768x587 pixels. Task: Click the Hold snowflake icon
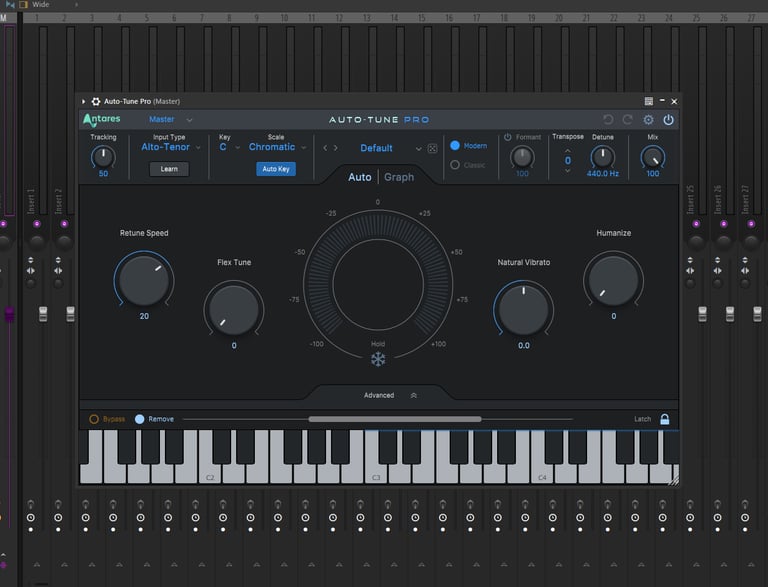pos(378,359)
